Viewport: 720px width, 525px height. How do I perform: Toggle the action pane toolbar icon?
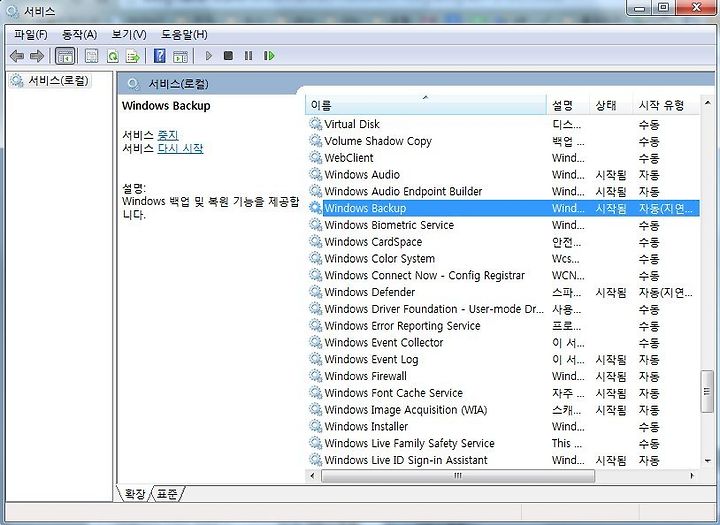click(180, 56)
